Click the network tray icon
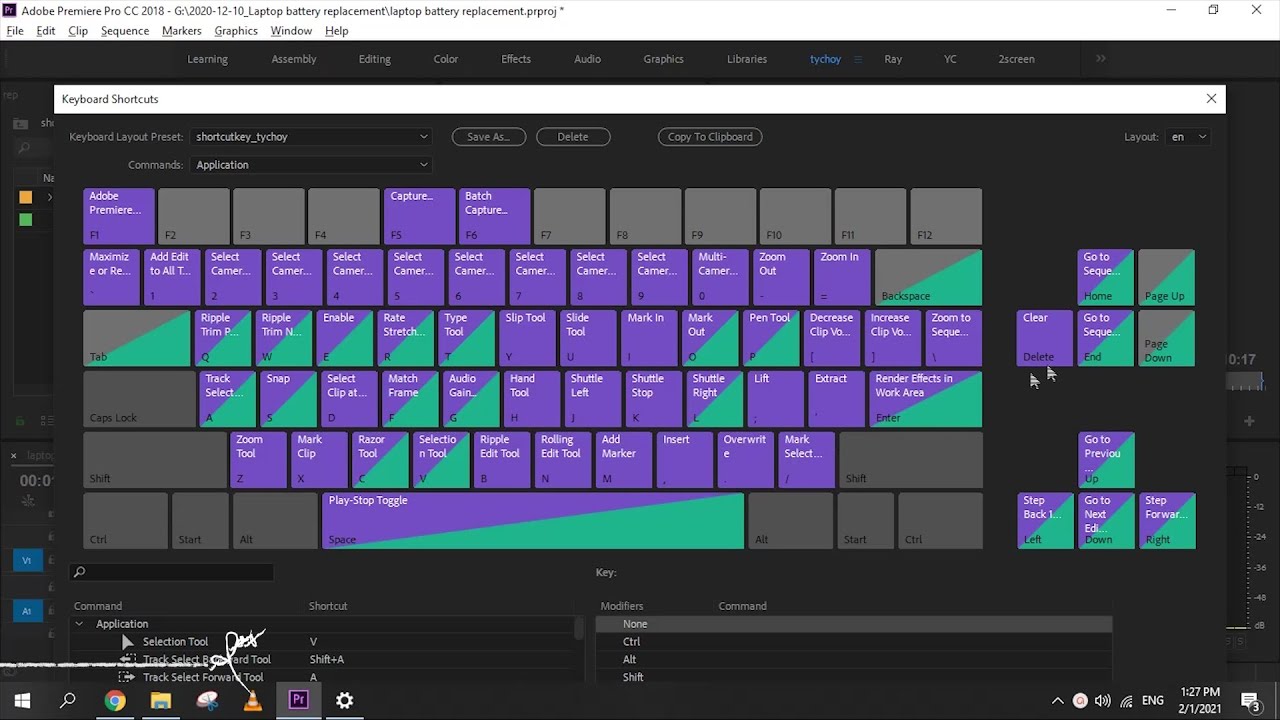 tap(1126, 701)
